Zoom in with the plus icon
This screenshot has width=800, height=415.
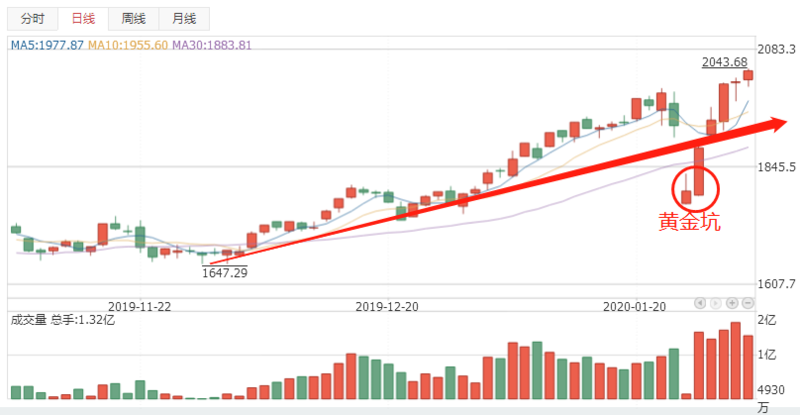pos(732,302)
